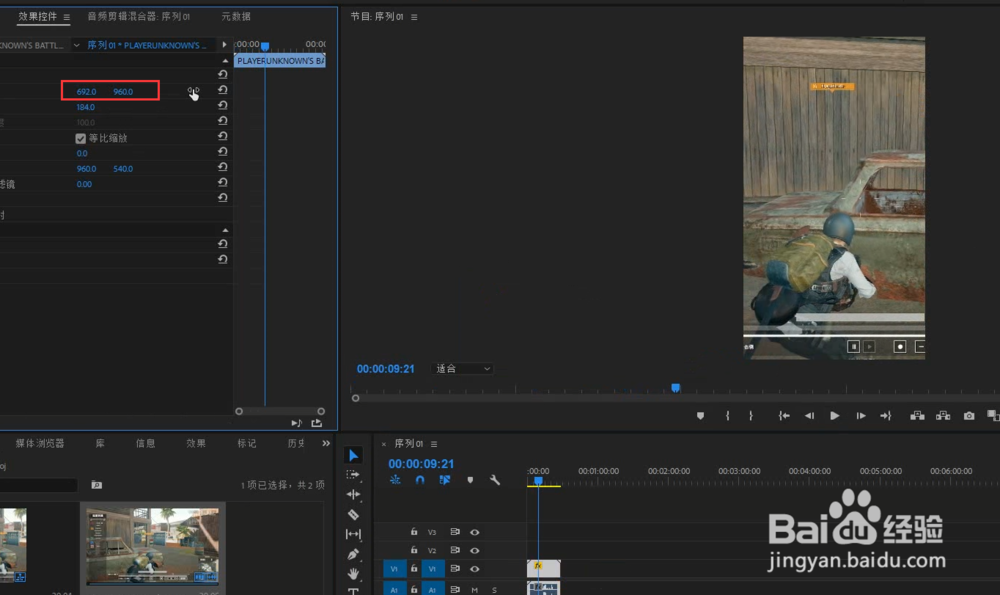Viewport: 1000px width, 595px height.
Task: Select the Hand tool
Action: click(x=353, y=574)
